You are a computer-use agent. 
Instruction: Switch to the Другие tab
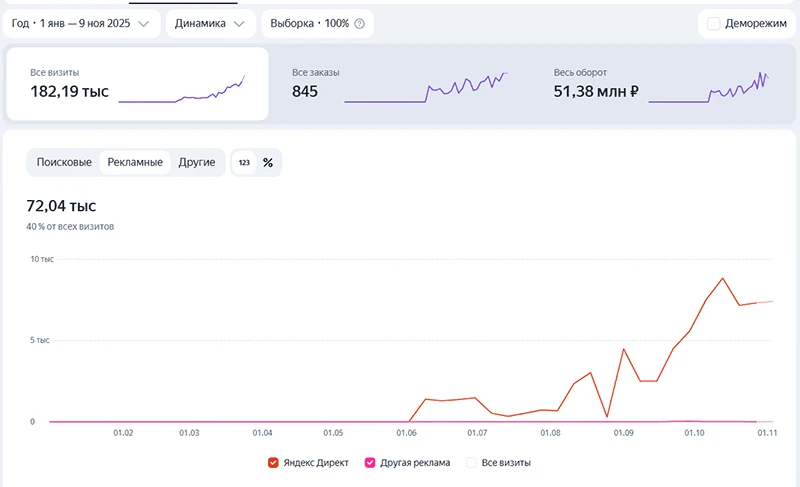coord(197,162)
